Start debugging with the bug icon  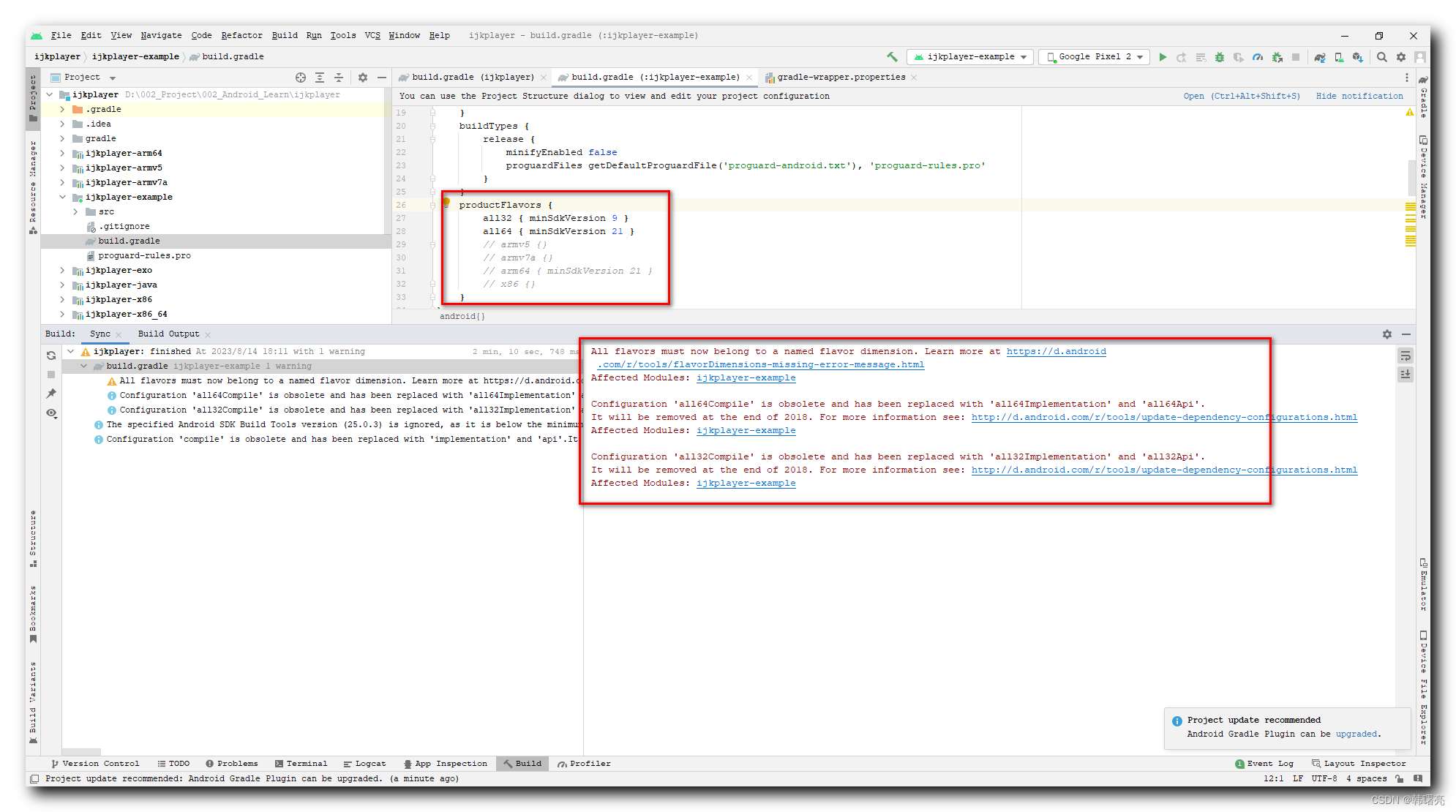(x=1220, y=56)
